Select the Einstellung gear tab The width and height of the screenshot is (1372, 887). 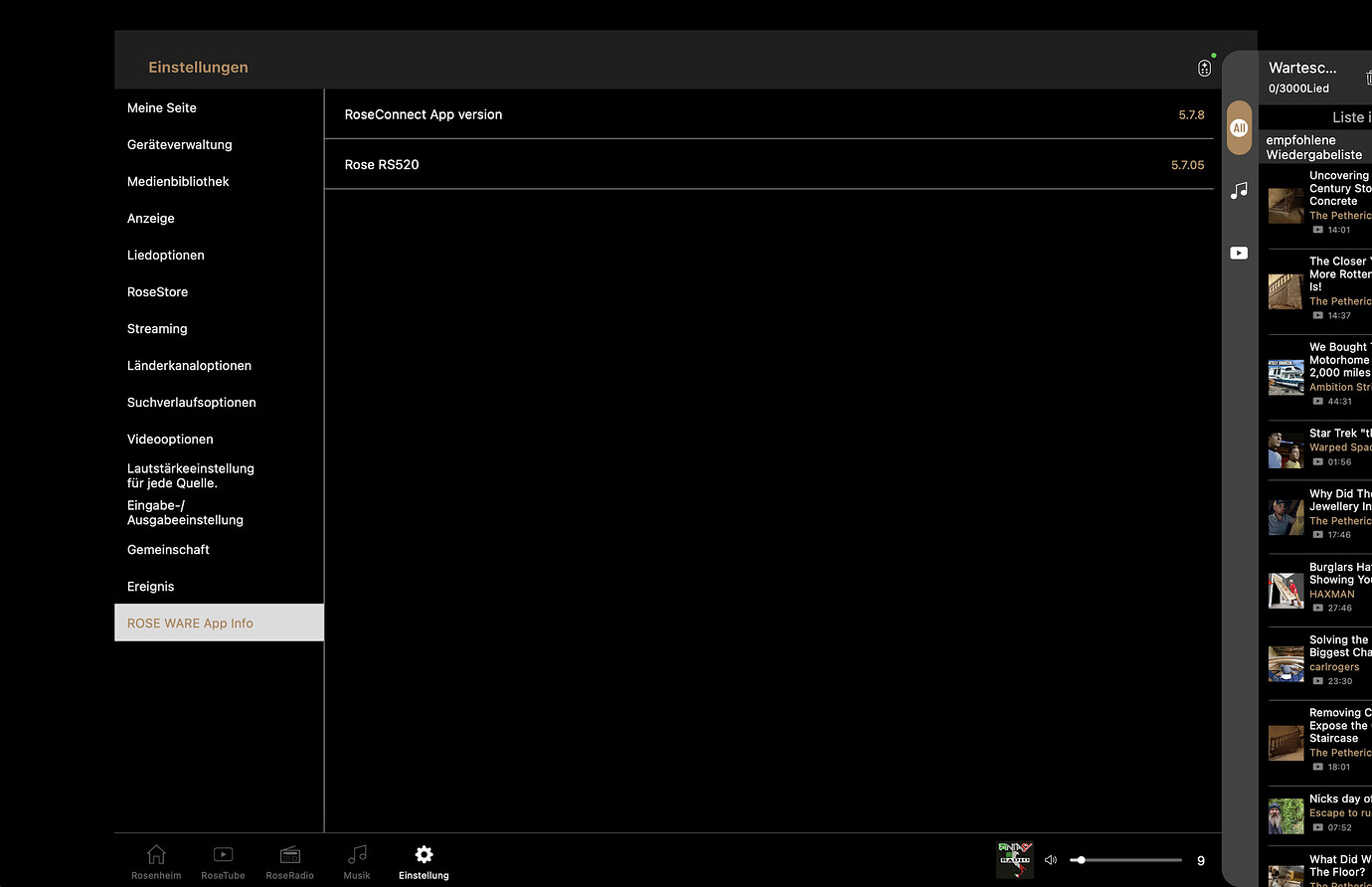(x=424, y=862)
